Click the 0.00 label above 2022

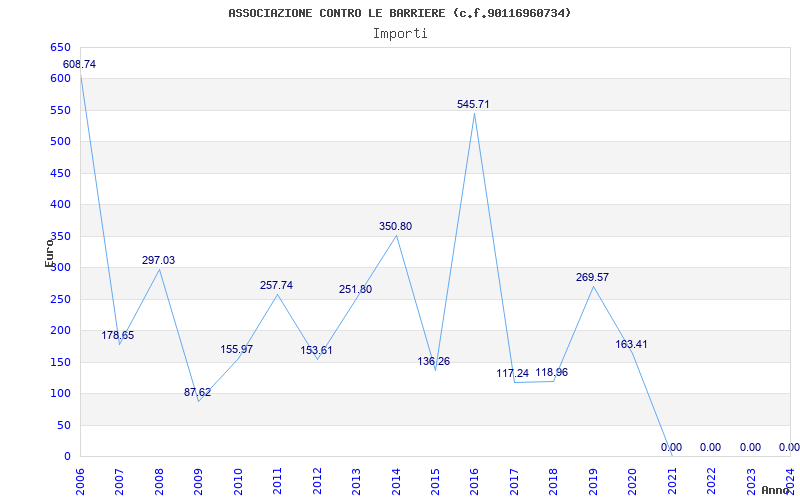coord(710,447)
